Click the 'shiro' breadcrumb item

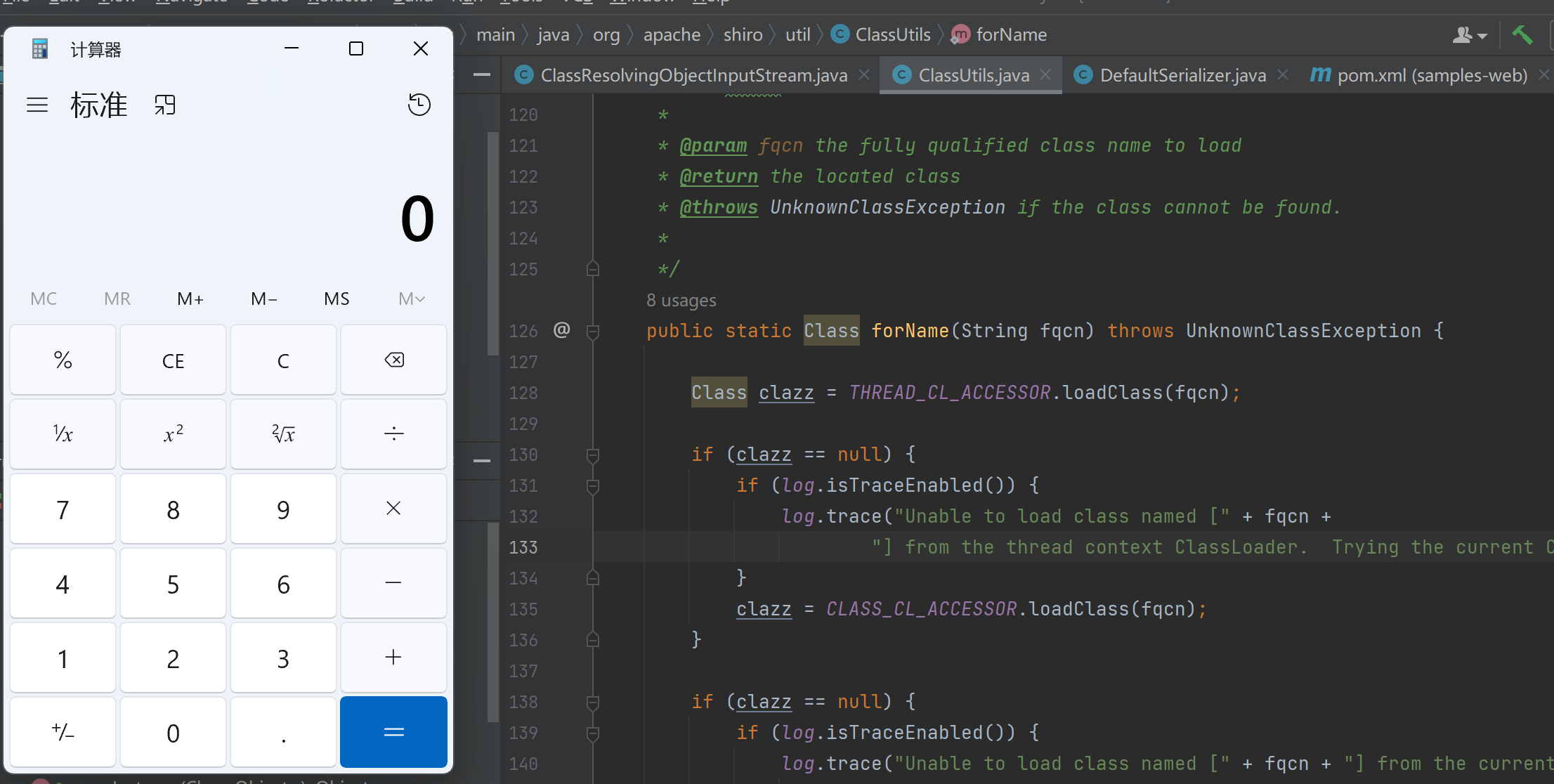point(743,34)
